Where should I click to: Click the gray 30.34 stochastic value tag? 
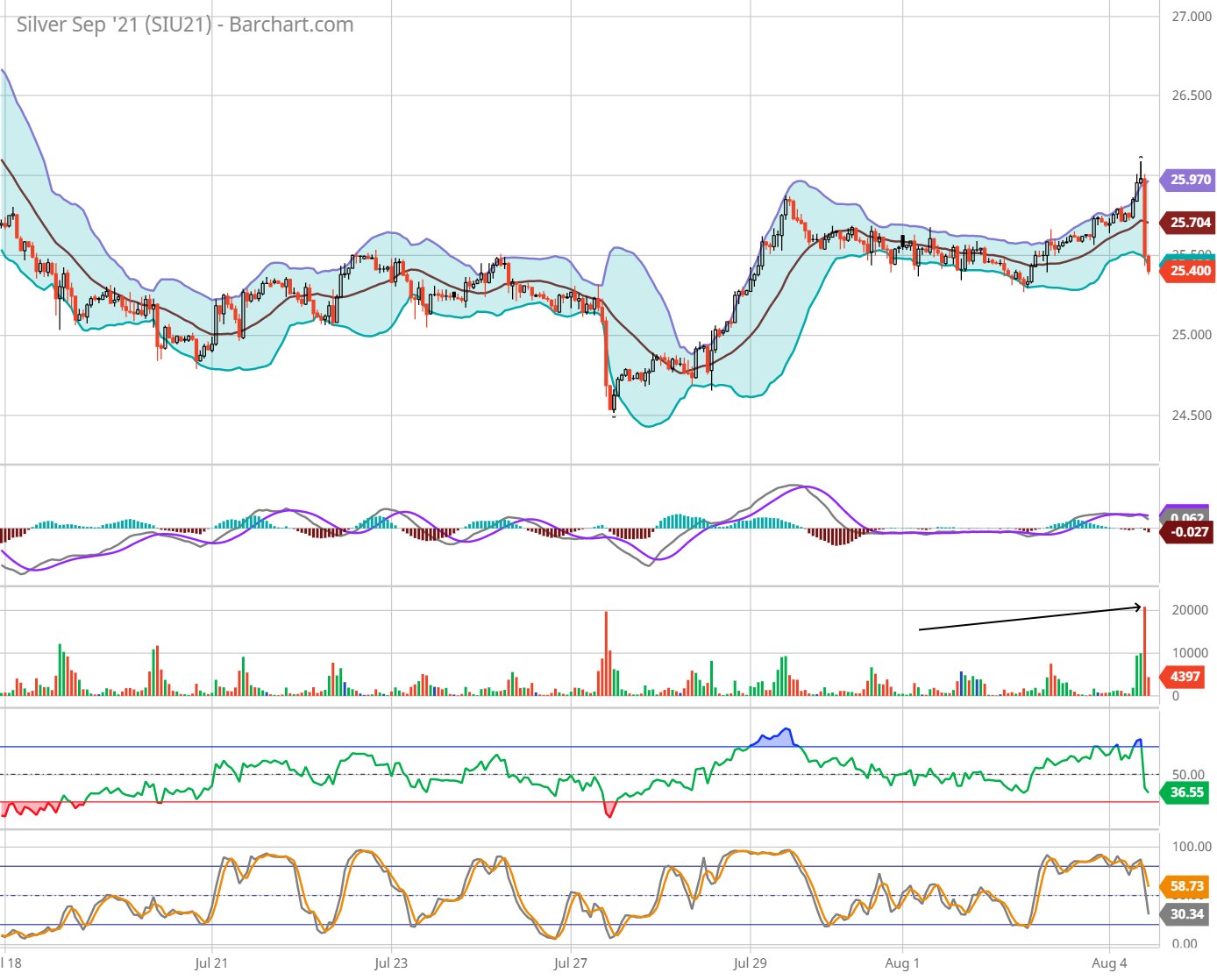tap(1185, 914)
